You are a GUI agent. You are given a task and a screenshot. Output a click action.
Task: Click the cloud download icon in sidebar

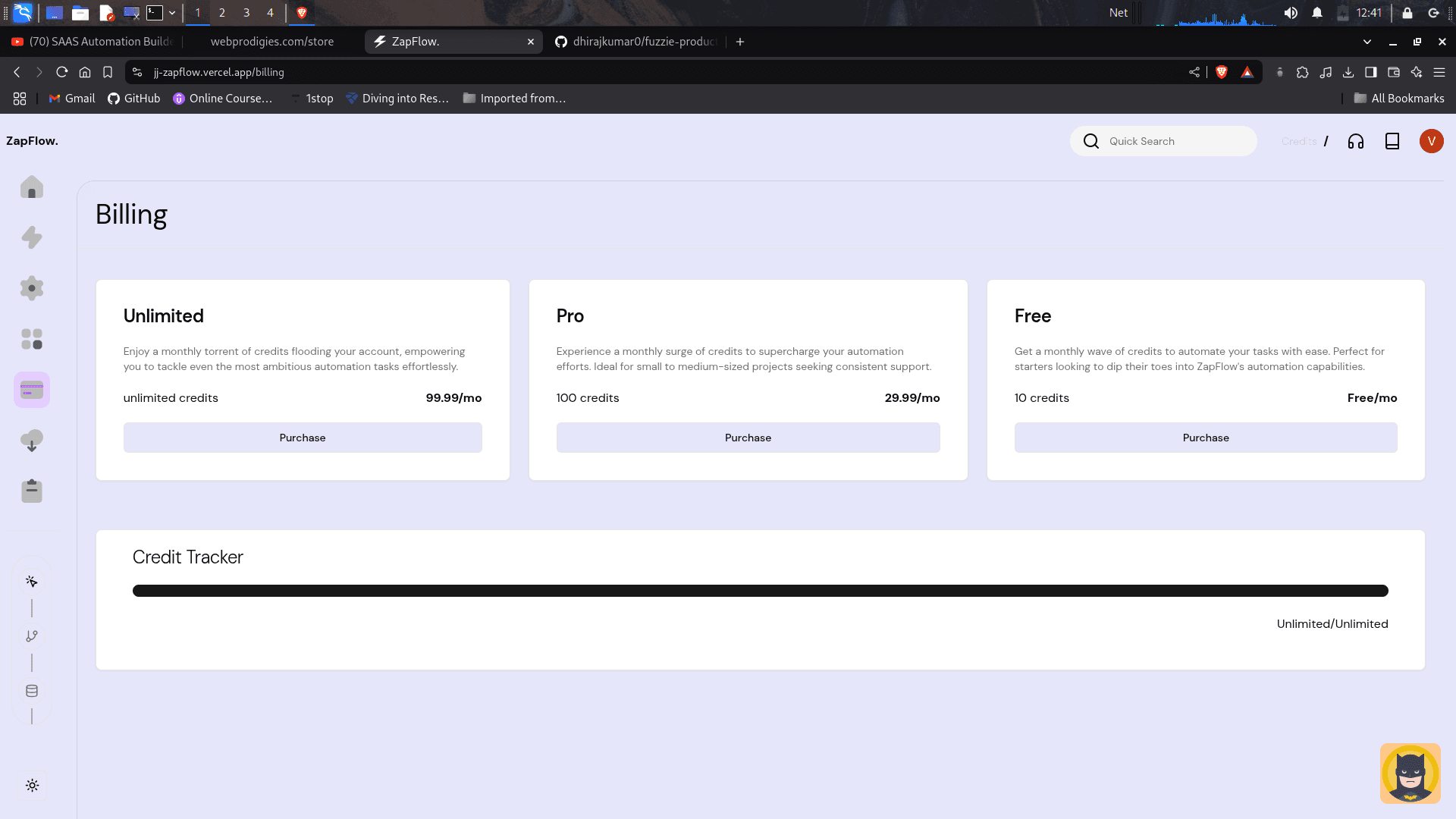(31, 440)
